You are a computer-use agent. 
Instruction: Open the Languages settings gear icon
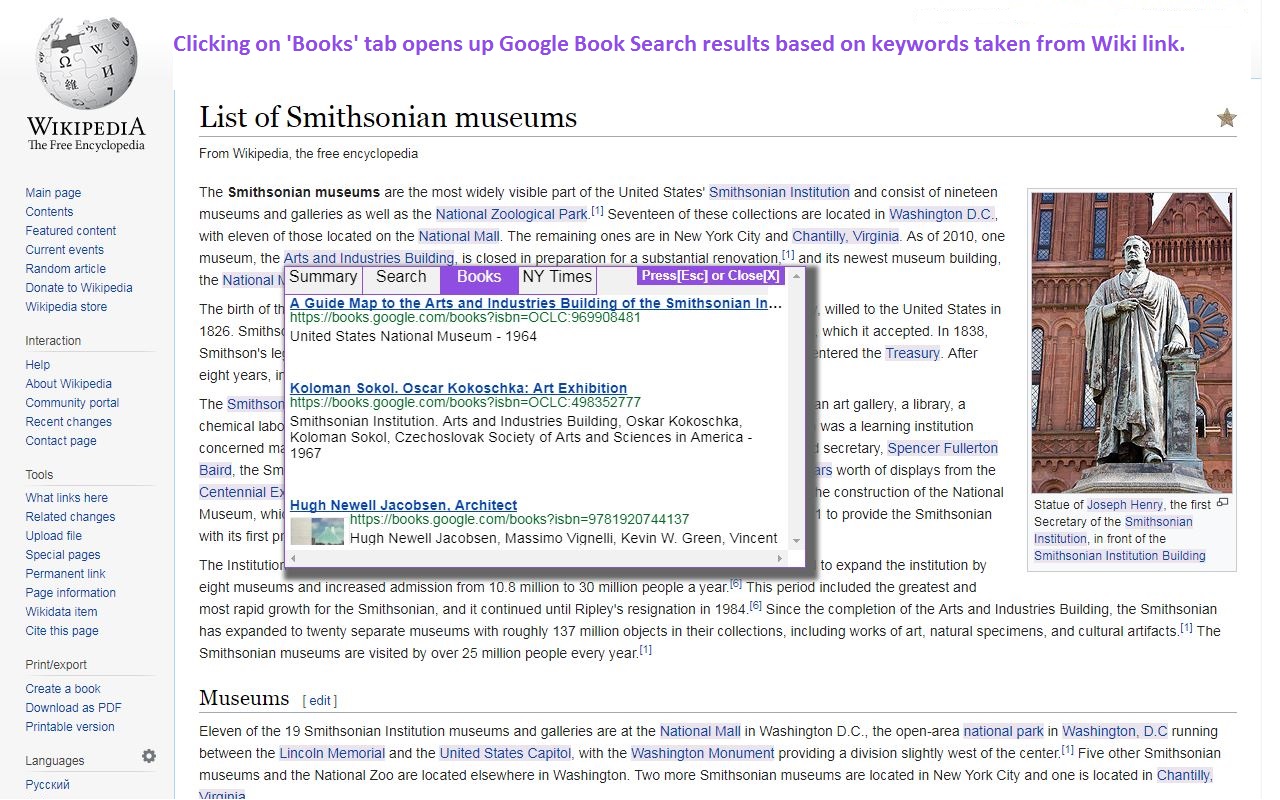[x=149, y=756]
